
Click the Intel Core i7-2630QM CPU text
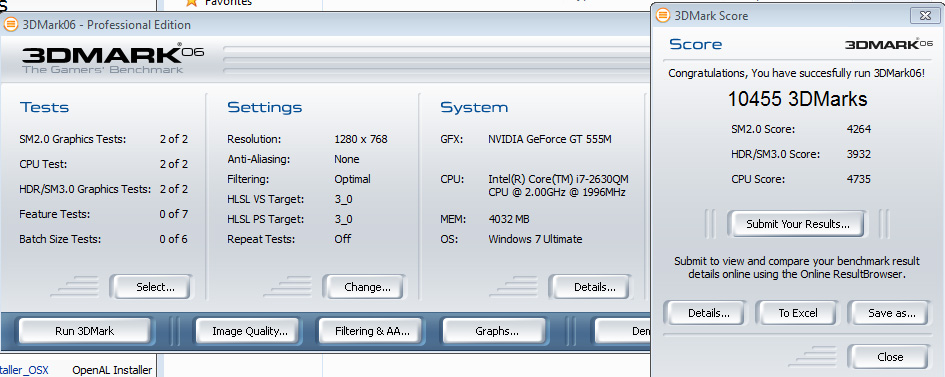coord(558,185)
